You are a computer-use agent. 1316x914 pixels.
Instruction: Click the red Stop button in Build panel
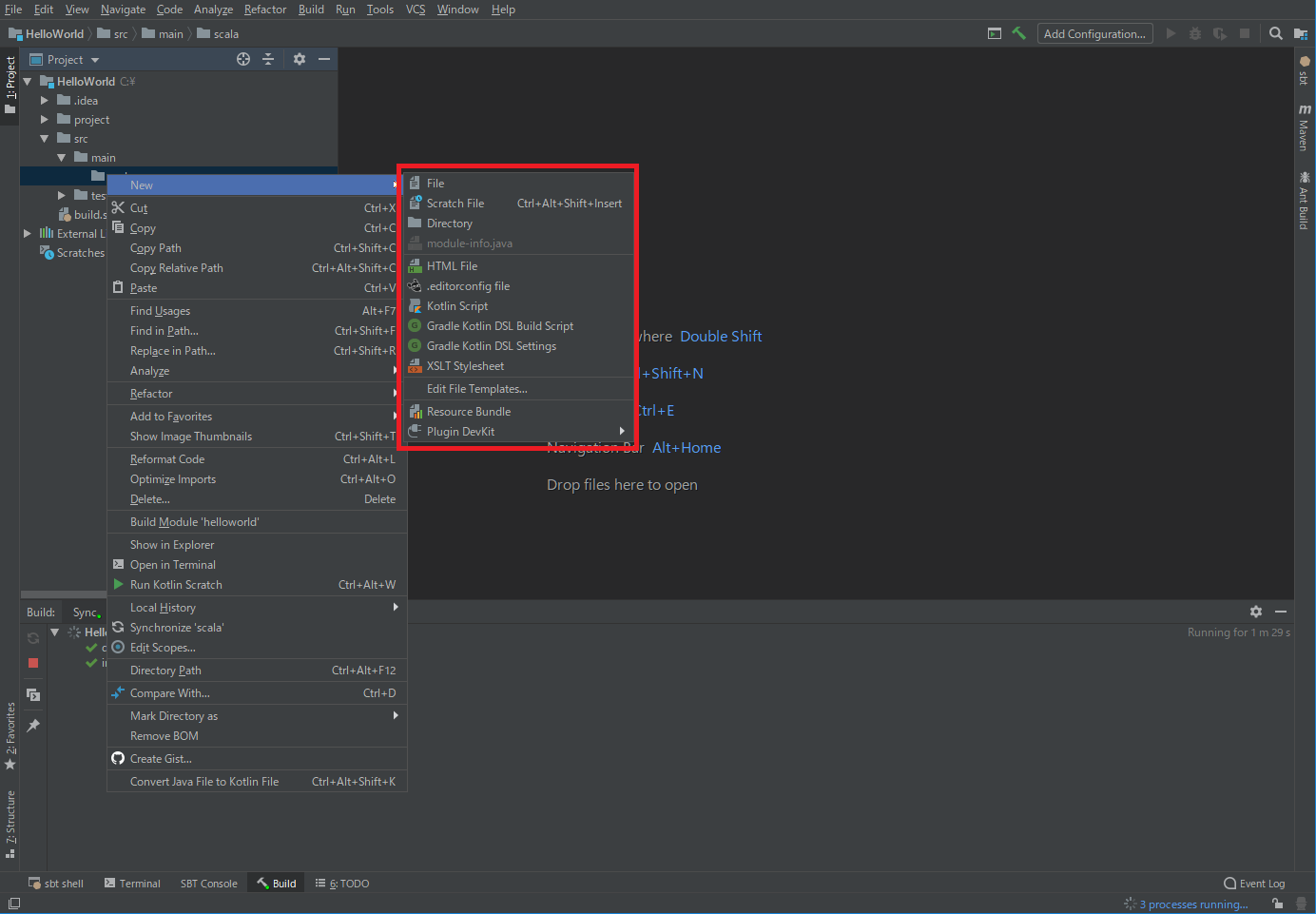tap(33, 663)
